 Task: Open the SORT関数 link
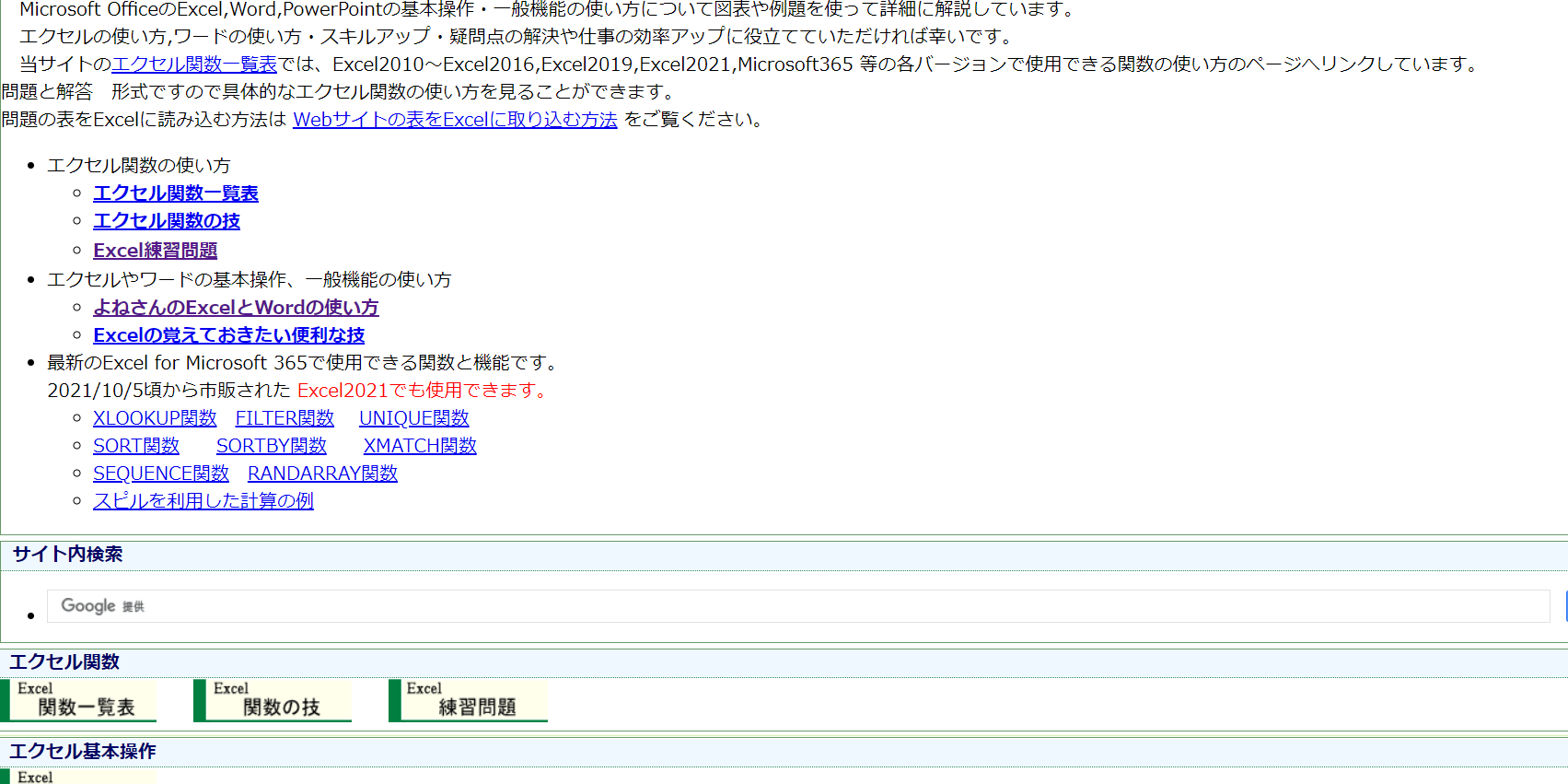(x=136, y=446)
